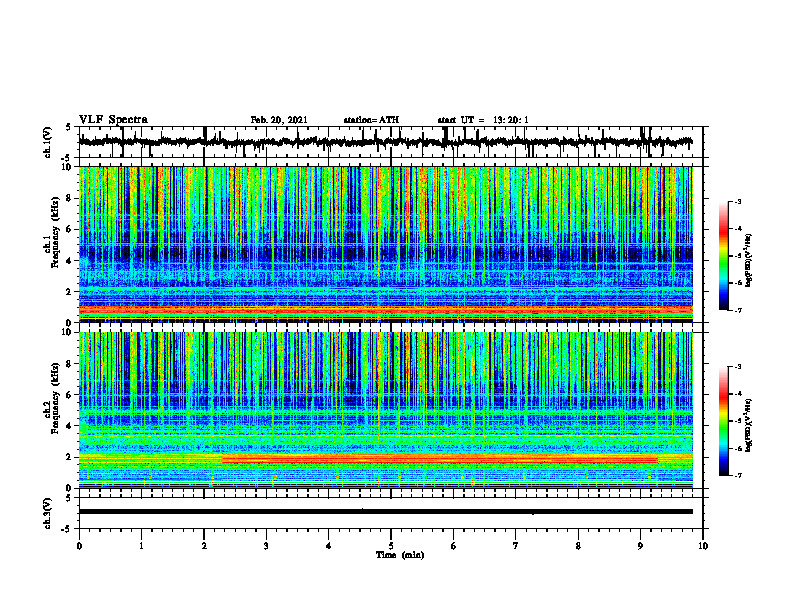Click the "Time (min)" axis label
Image resolution: width=792 pixels, height=612 pixels.
400,555
